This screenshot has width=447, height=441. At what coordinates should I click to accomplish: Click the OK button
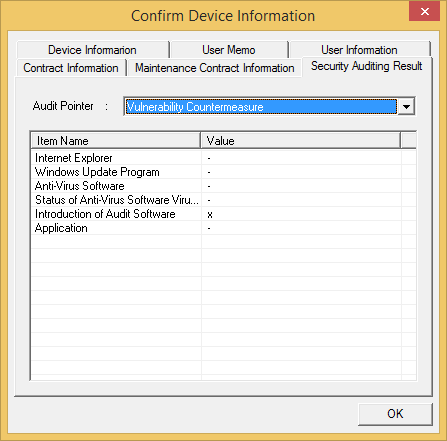pyautogui.click(x=395, y=414)
